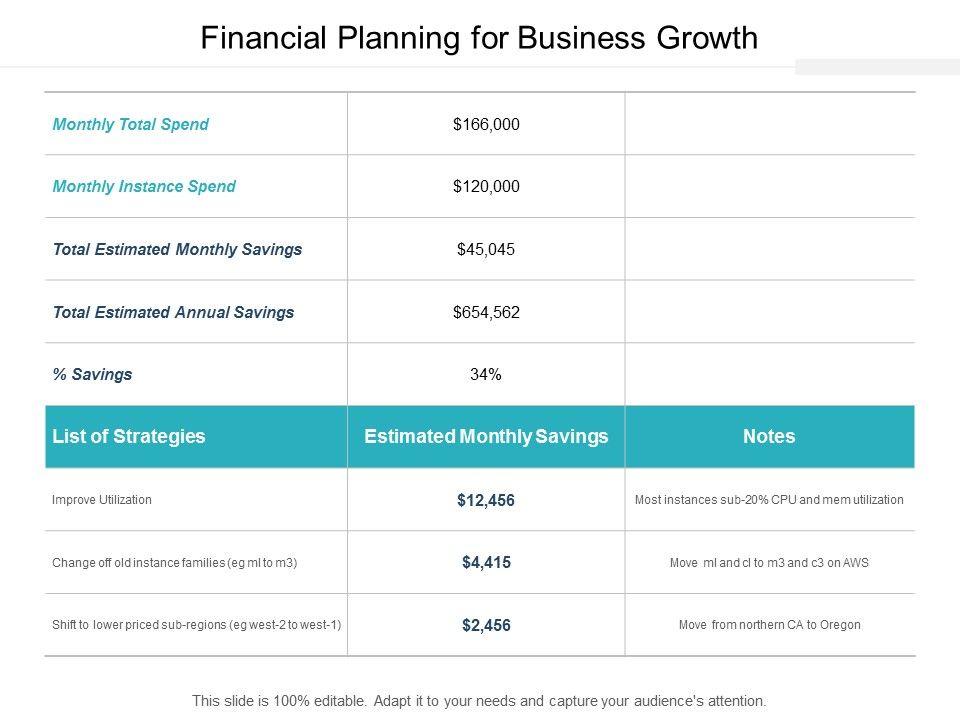960x720 pixels.
Task: Select the Total Estimated Monthly Savings label
Action: pos(177,249)
